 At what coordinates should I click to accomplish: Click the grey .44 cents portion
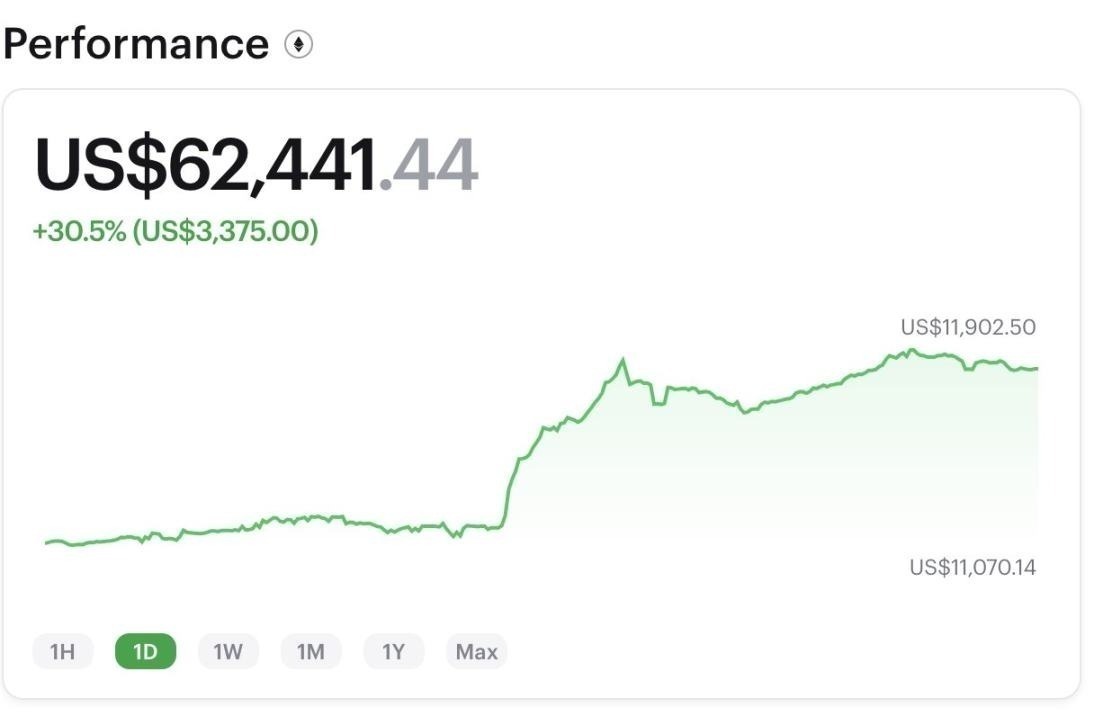435,165
